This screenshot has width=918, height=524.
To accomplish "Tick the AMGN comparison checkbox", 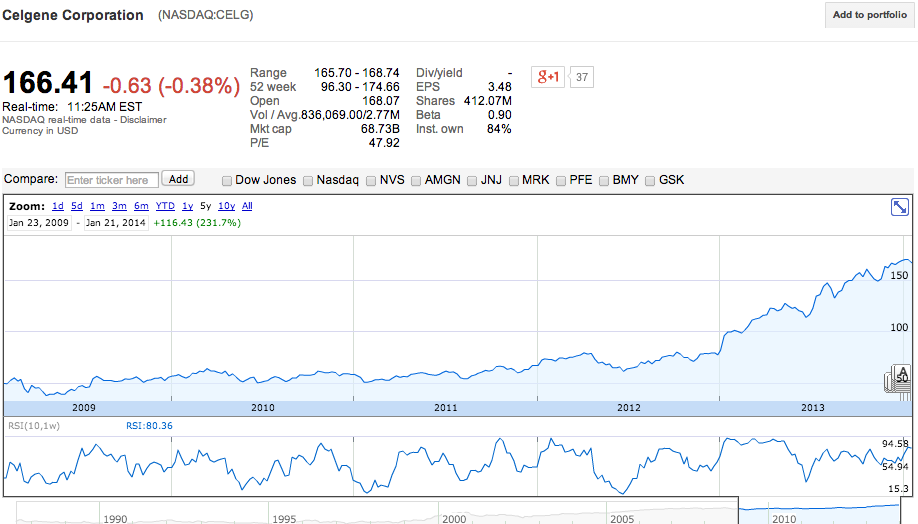I will pos(416,181).
